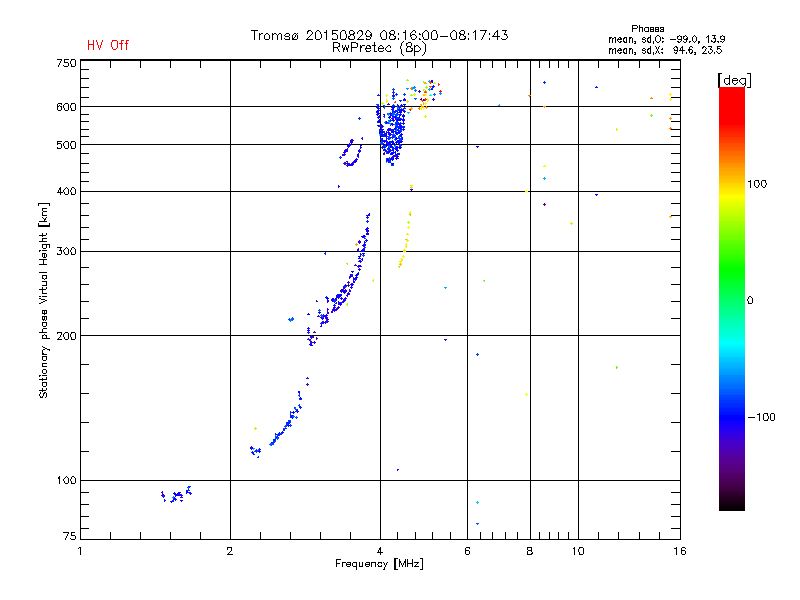800x600 pixels.
Task: Click the red 'HV Off' label
Action: [108, 45]
